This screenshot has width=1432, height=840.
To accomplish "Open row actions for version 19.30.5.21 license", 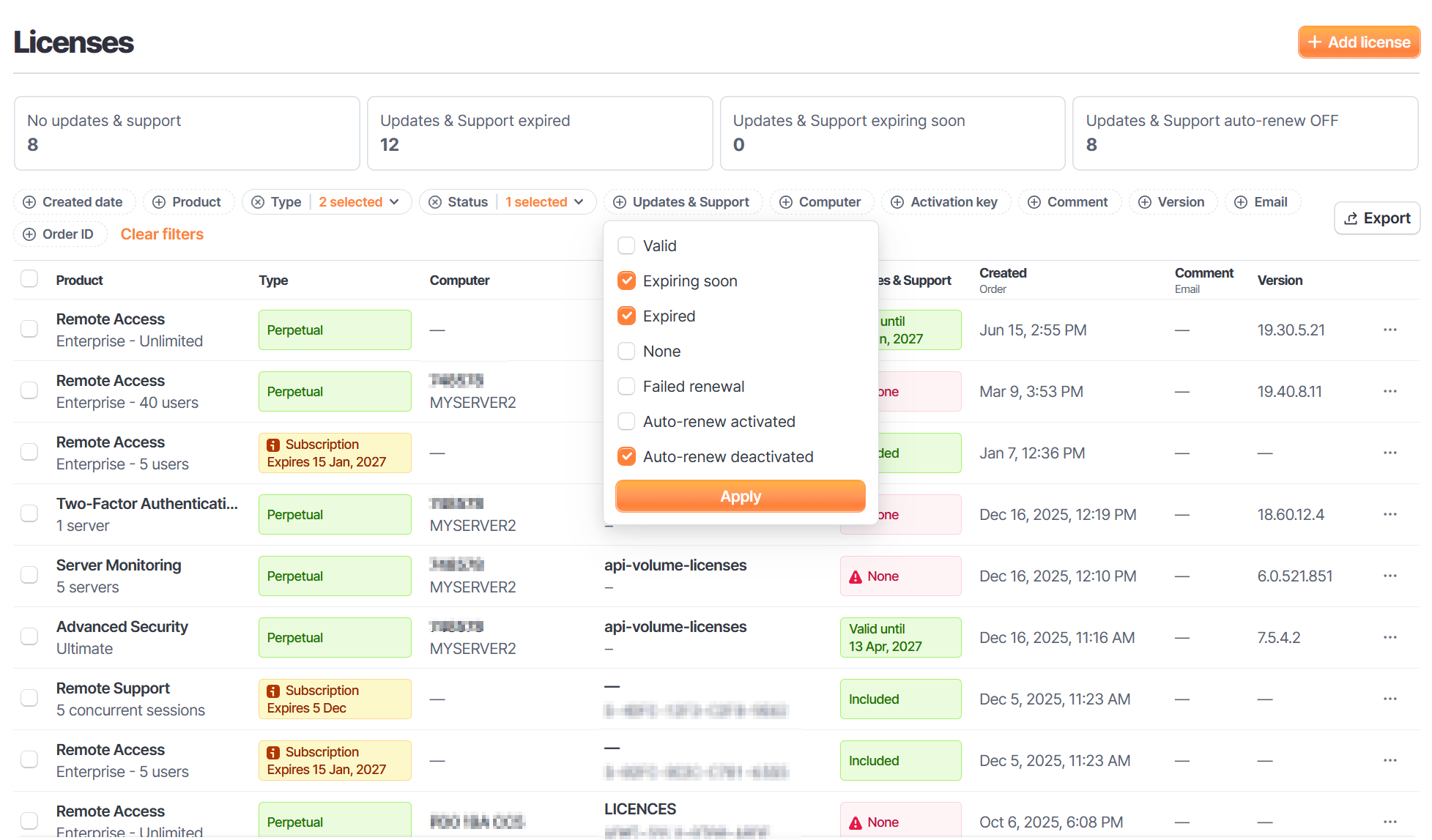I will click(x=1390, y=330).
